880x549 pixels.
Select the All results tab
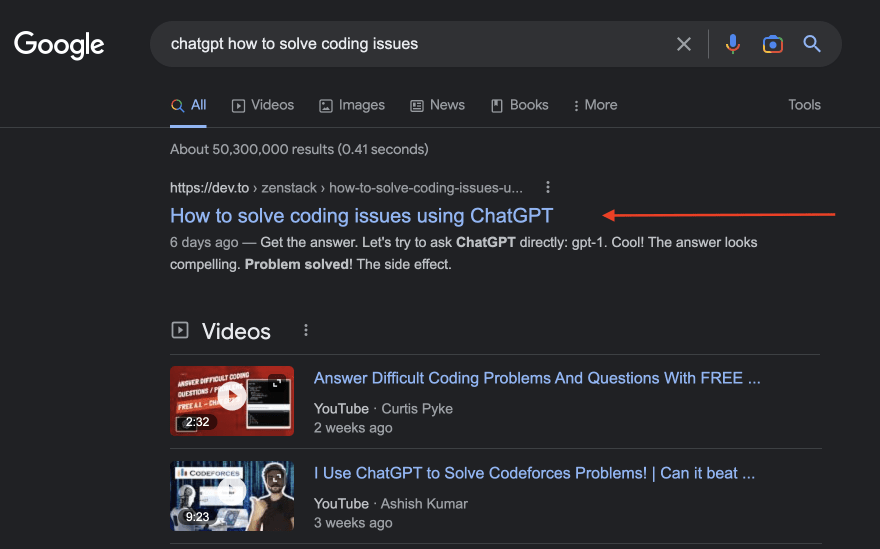click(189, 105)
